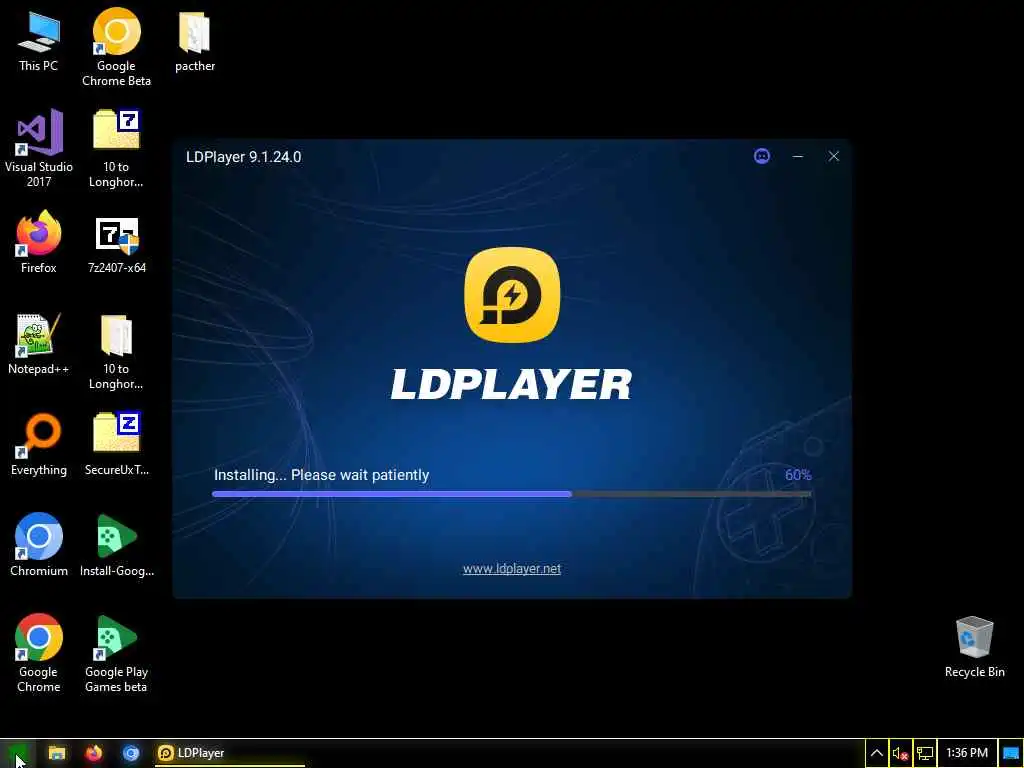Select the Chromium desktop shortcut
Image resolution: width=1024 pixels, height=768 pixels.
coord(39,545)
